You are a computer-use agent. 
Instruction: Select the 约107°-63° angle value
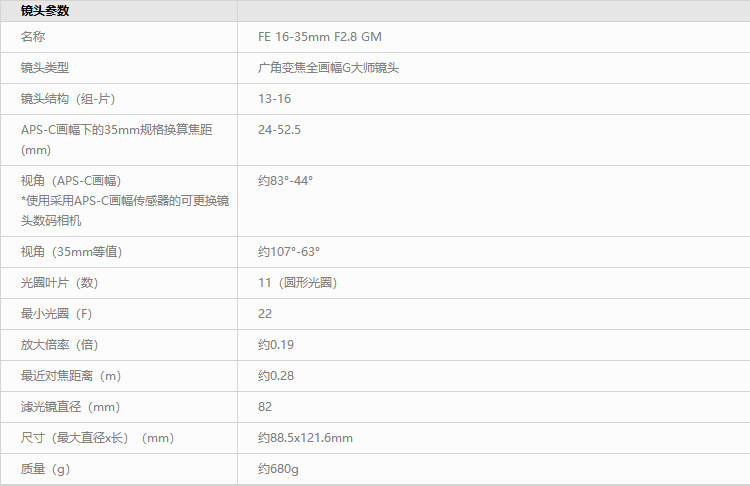[289, 252]
